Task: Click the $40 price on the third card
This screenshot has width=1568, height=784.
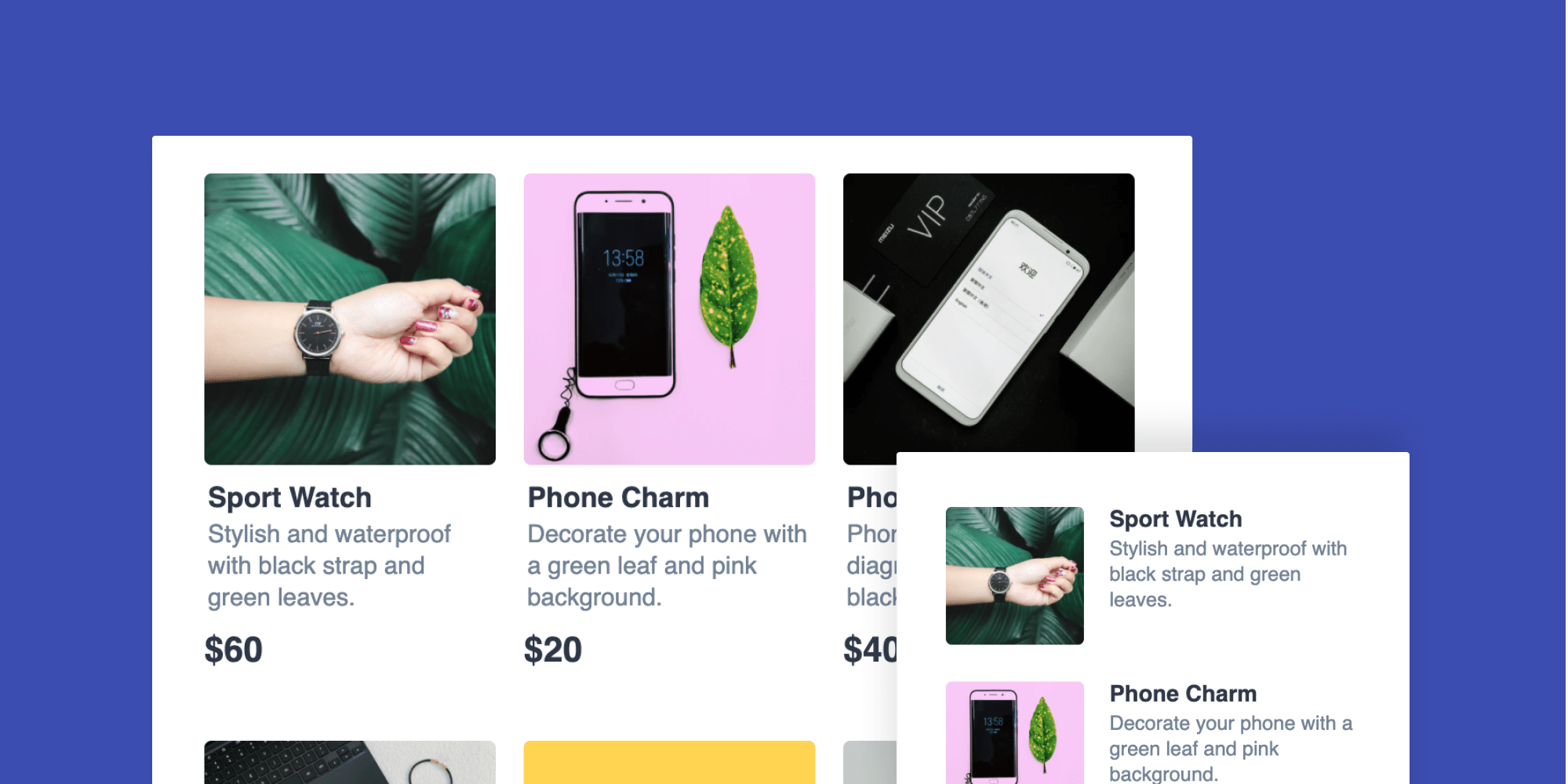Action: [x=870, y=650]
